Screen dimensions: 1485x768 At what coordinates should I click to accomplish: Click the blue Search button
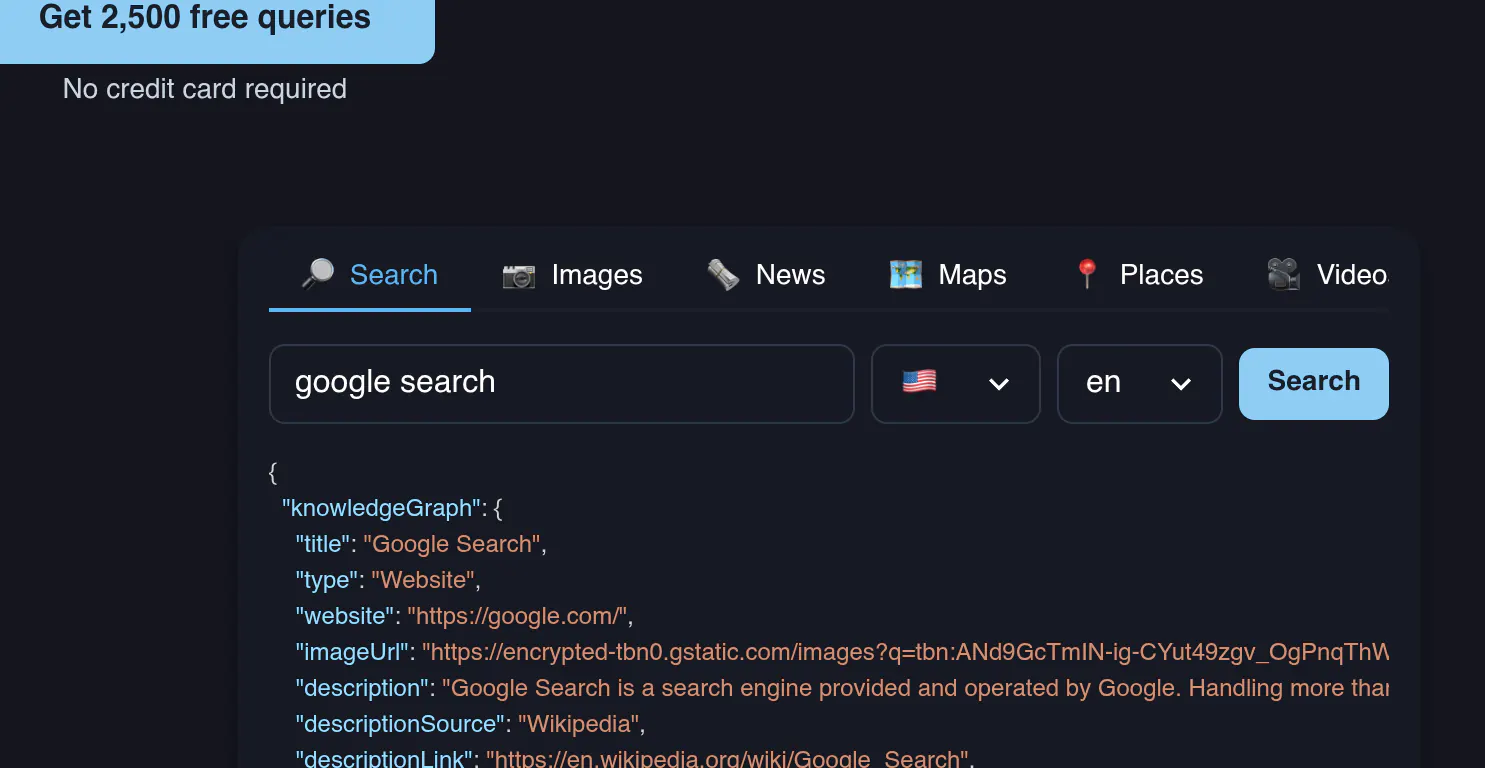coord(1314,384)
